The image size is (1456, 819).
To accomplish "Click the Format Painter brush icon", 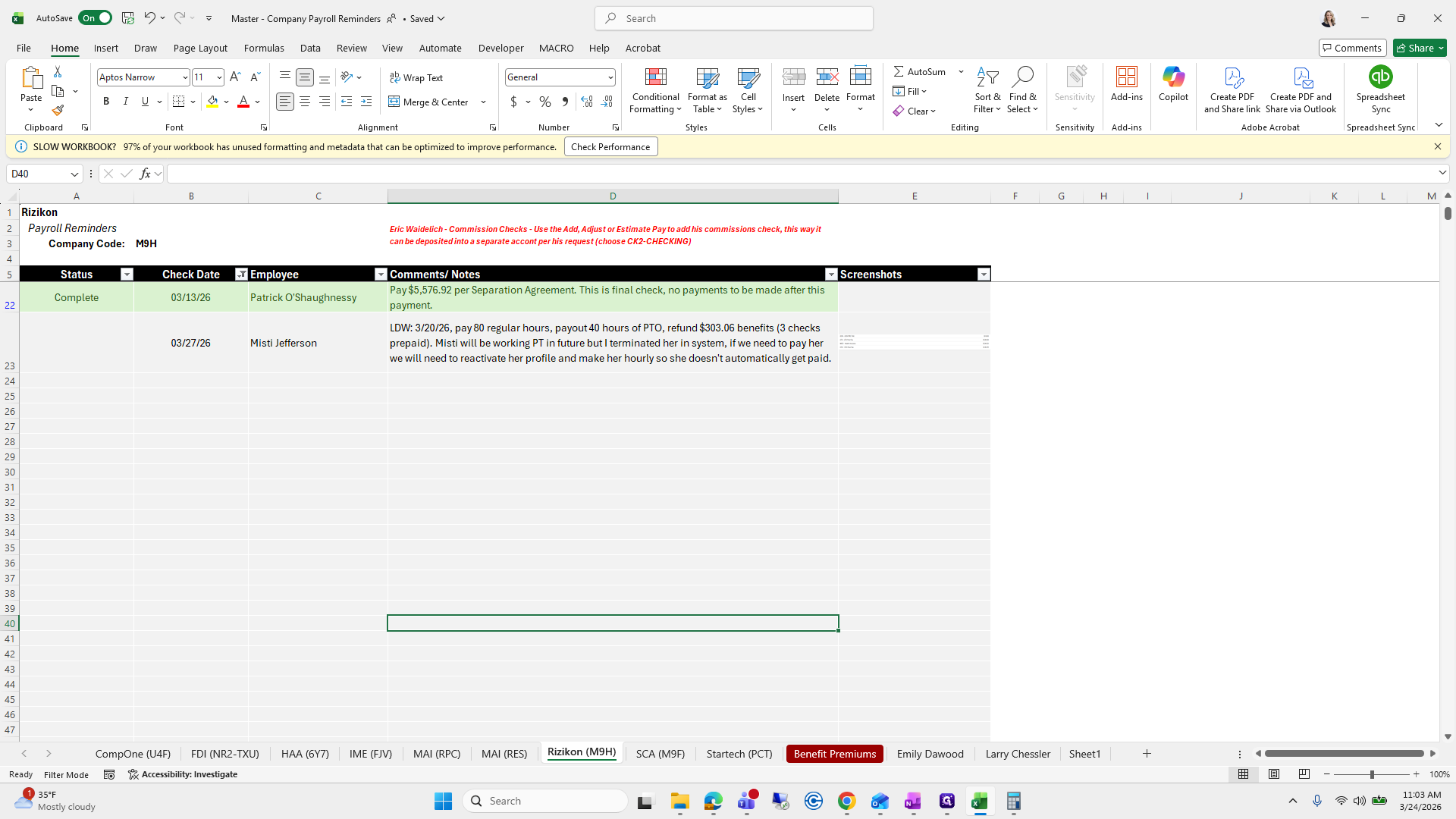I will 58,111.
